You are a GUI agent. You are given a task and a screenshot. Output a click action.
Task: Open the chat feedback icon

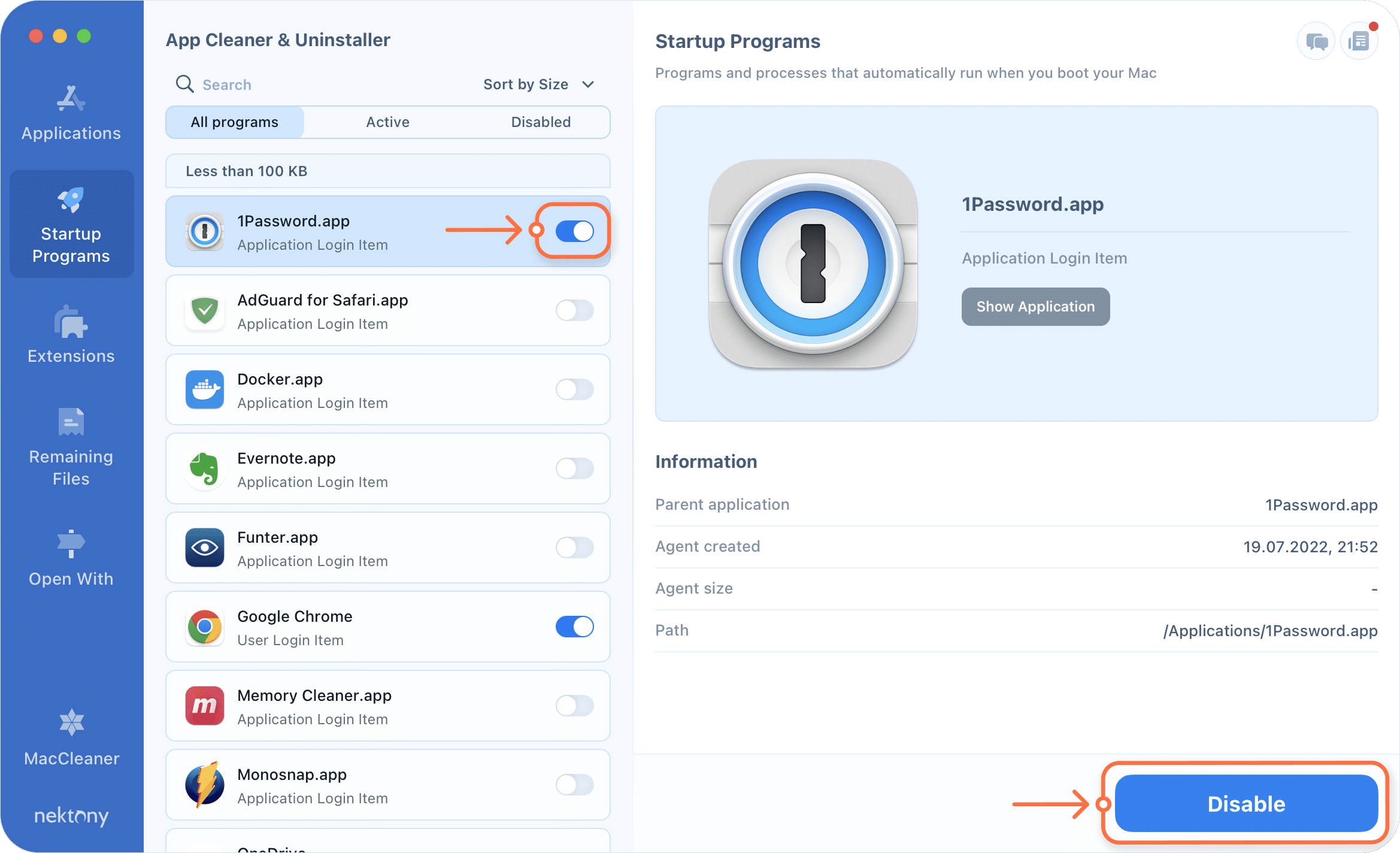[x=1316, y=41]
